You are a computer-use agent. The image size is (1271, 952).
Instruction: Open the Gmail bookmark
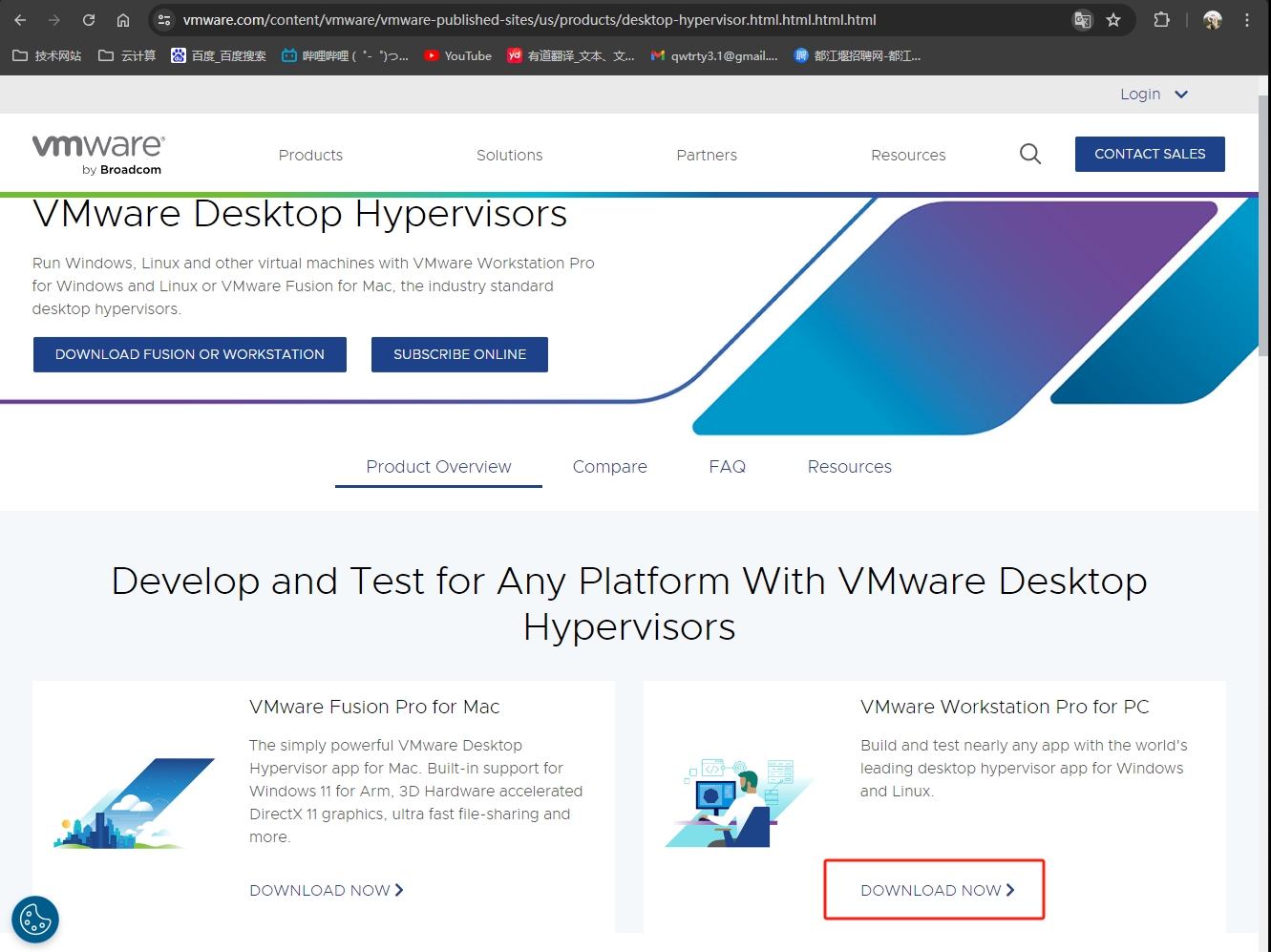point(714,56)
